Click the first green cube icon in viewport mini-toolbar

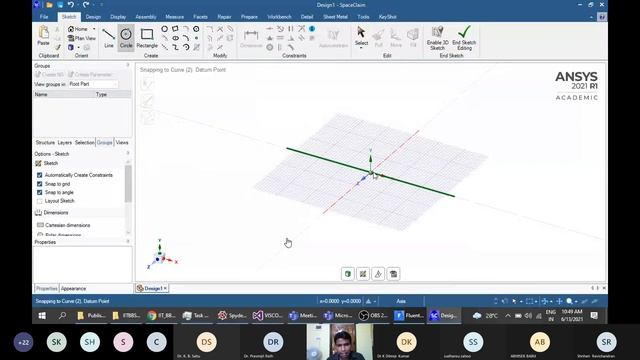click(x=348, y=274)
